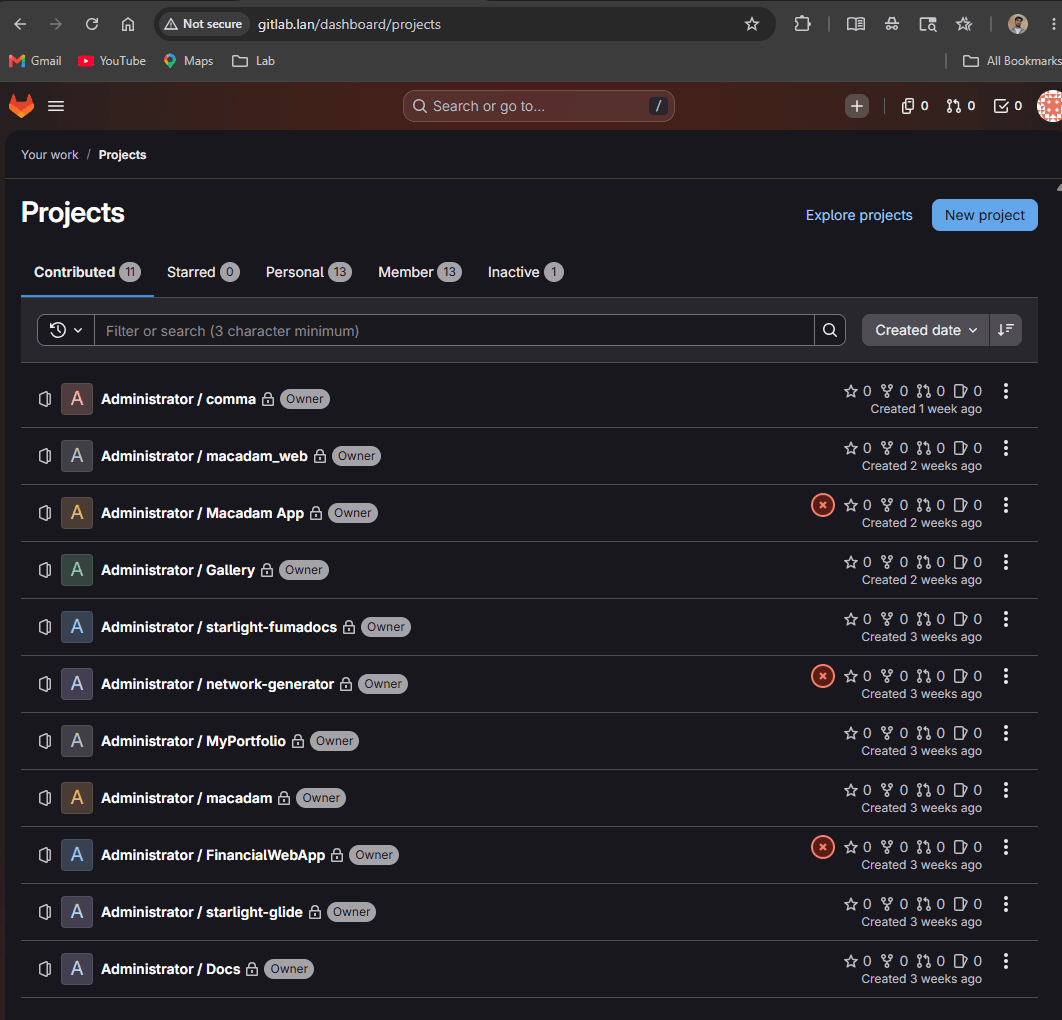Switch to the Member tab

click(419, 272)
